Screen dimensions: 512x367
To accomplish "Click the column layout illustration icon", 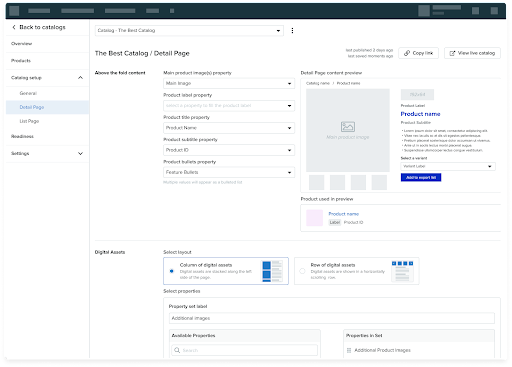I will coord(272,271).
